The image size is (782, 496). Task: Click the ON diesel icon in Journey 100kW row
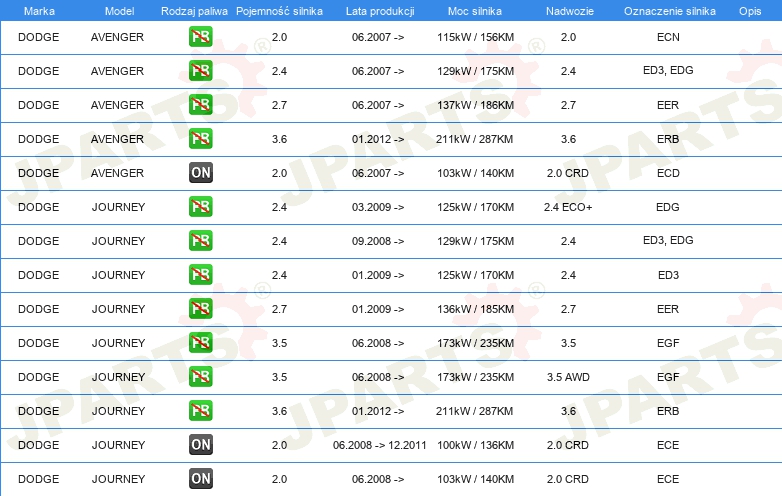(x=200, y=445)
